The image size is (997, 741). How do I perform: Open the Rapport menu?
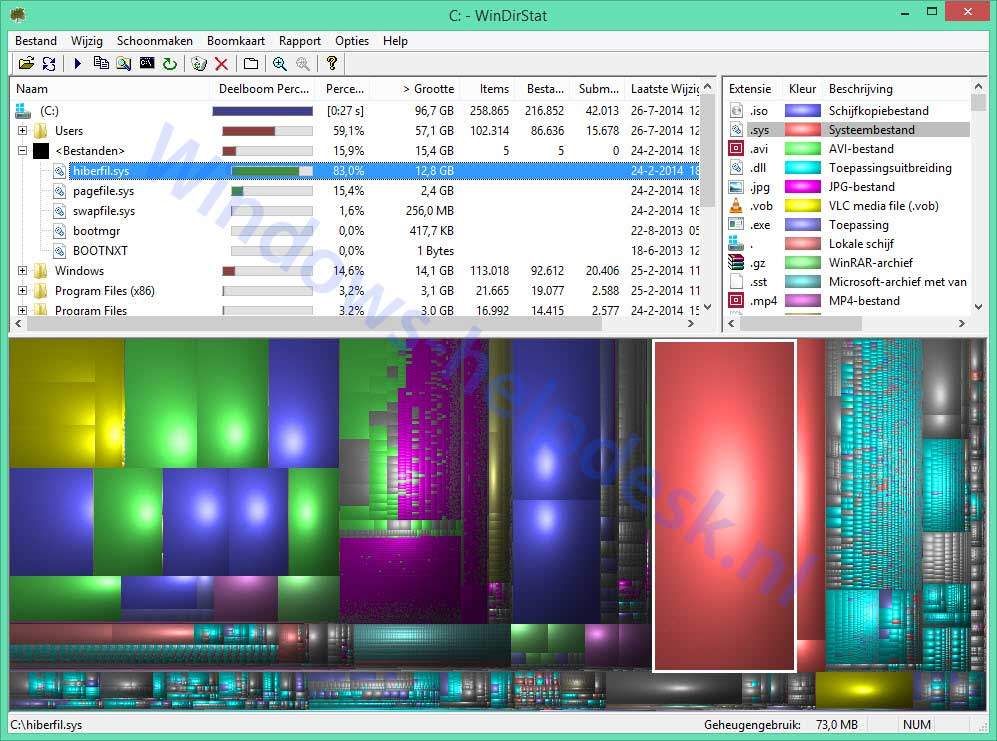299,41
